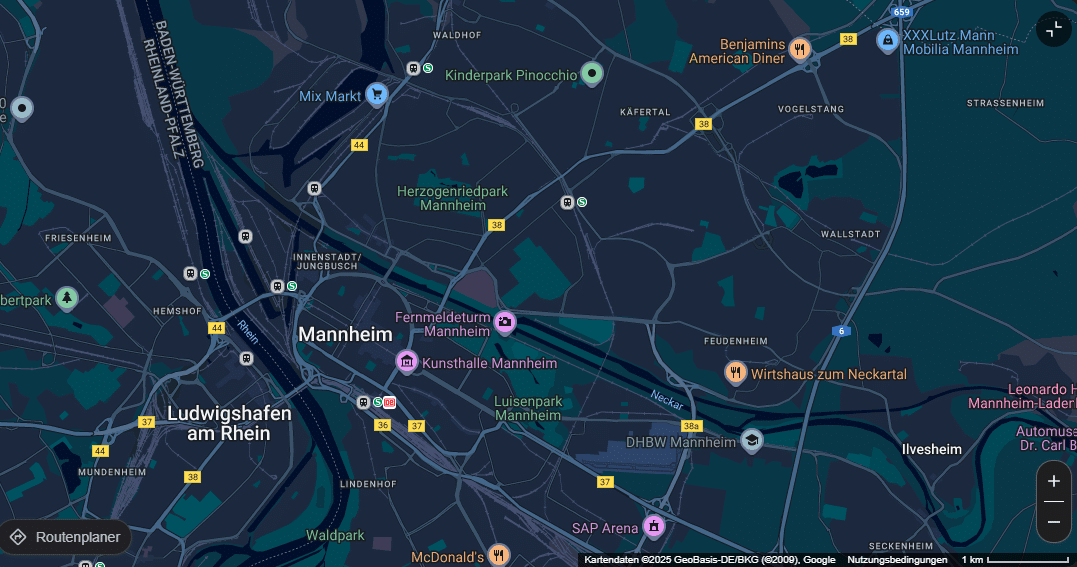The width and height of the screenshot is (1077, 567).
Task: Select the Fernmeldeturm Mannheim camera pin
Action: click(x=505, y=322)
